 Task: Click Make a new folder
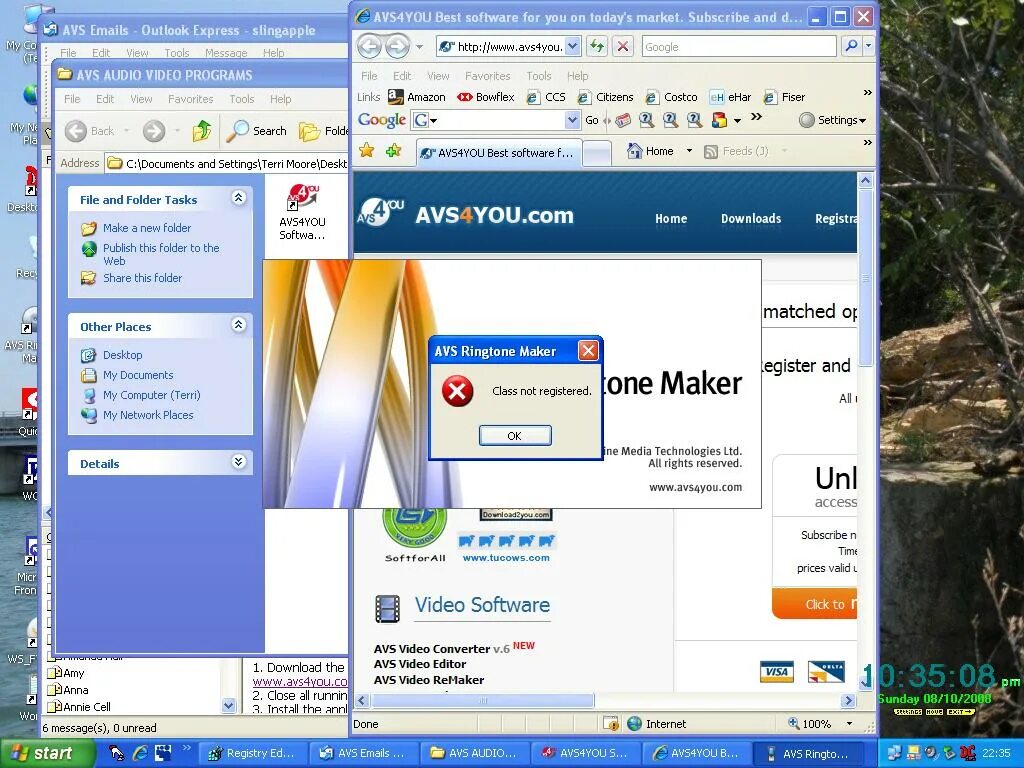tap(147, 228)
